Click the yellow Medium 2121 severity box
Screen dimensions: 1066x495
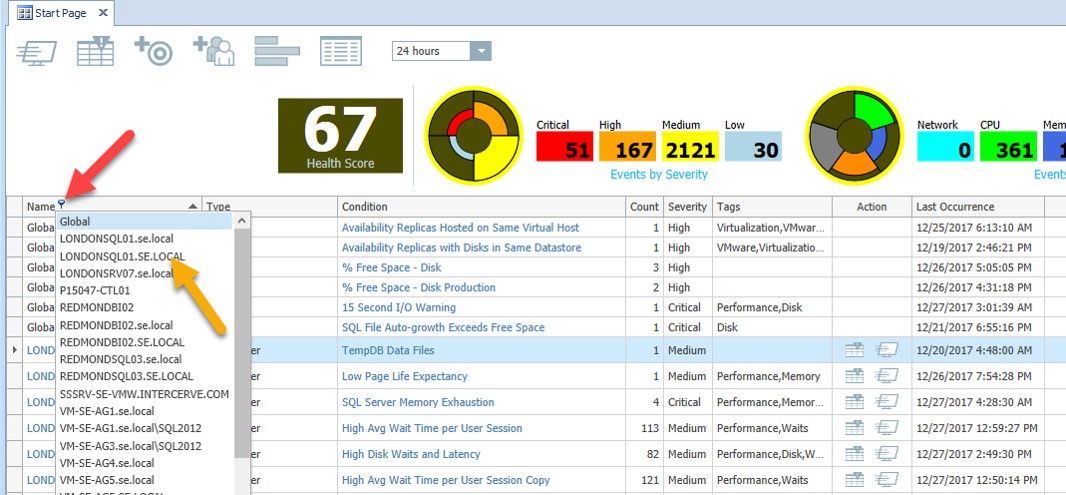tap(690, 146)
